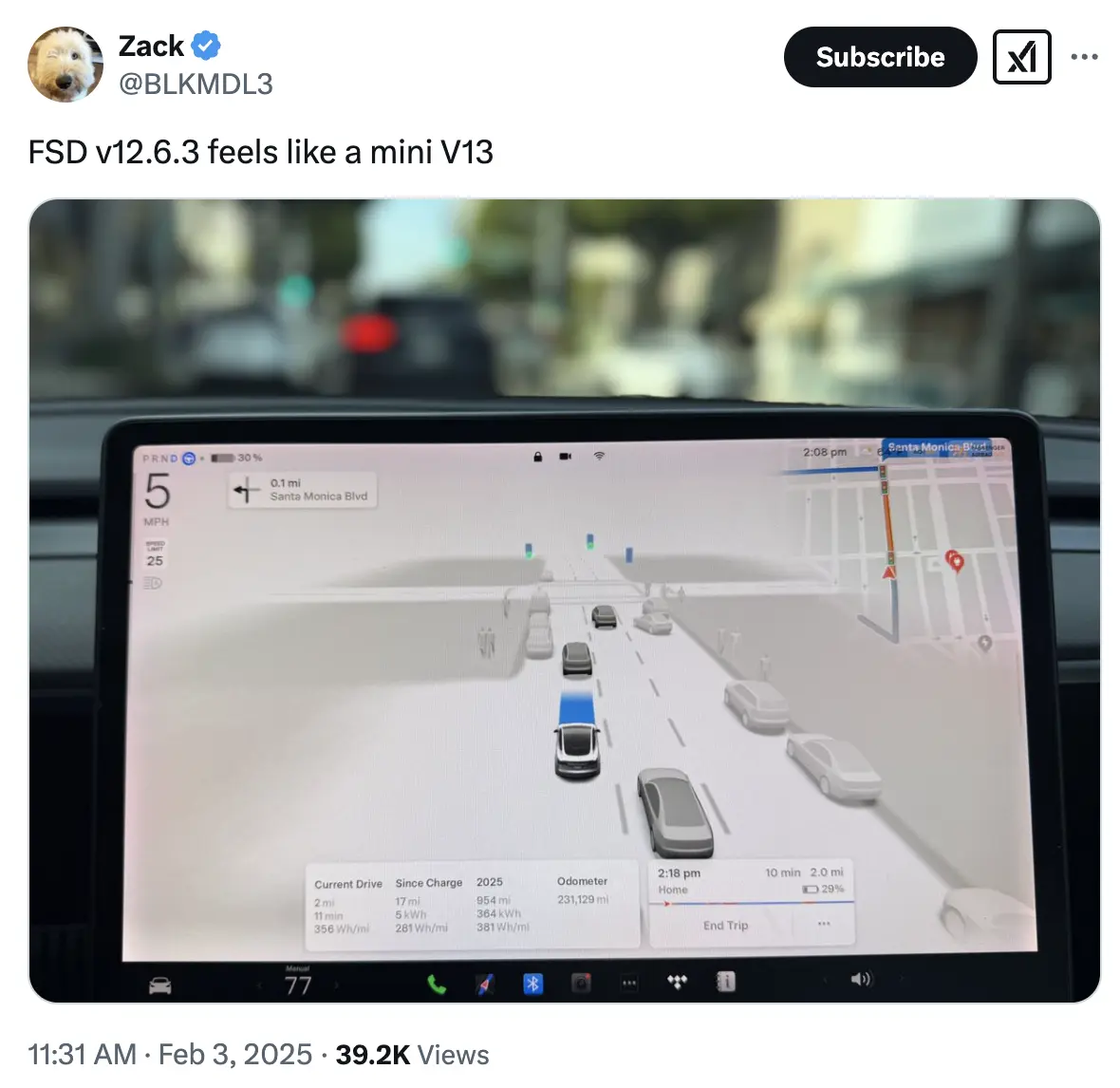The width and height of the screenshot is (1120, 1088).
Task: Tap the dock more apps ellipsis icon
Action: tap(629, 984)
